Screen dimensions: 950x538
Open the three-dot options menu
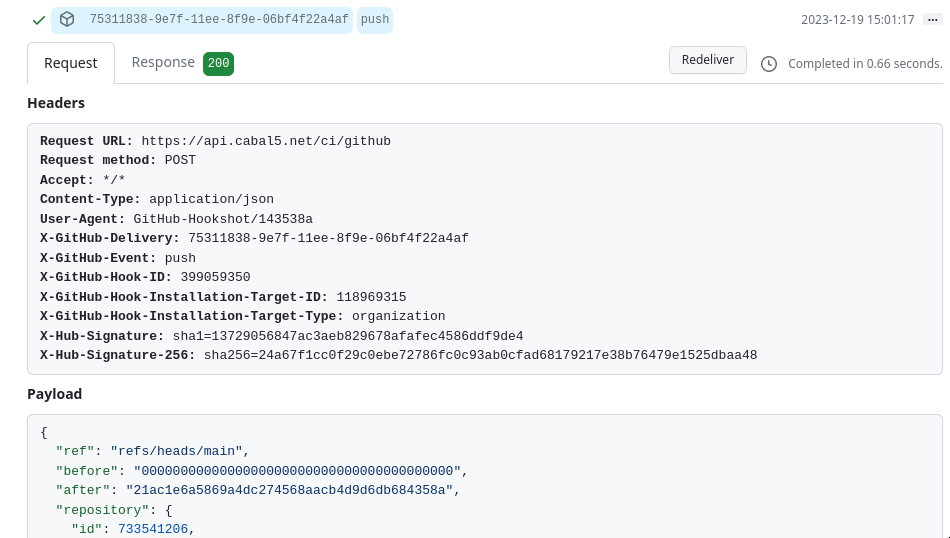pyautogui.click(x=932, y=20)
